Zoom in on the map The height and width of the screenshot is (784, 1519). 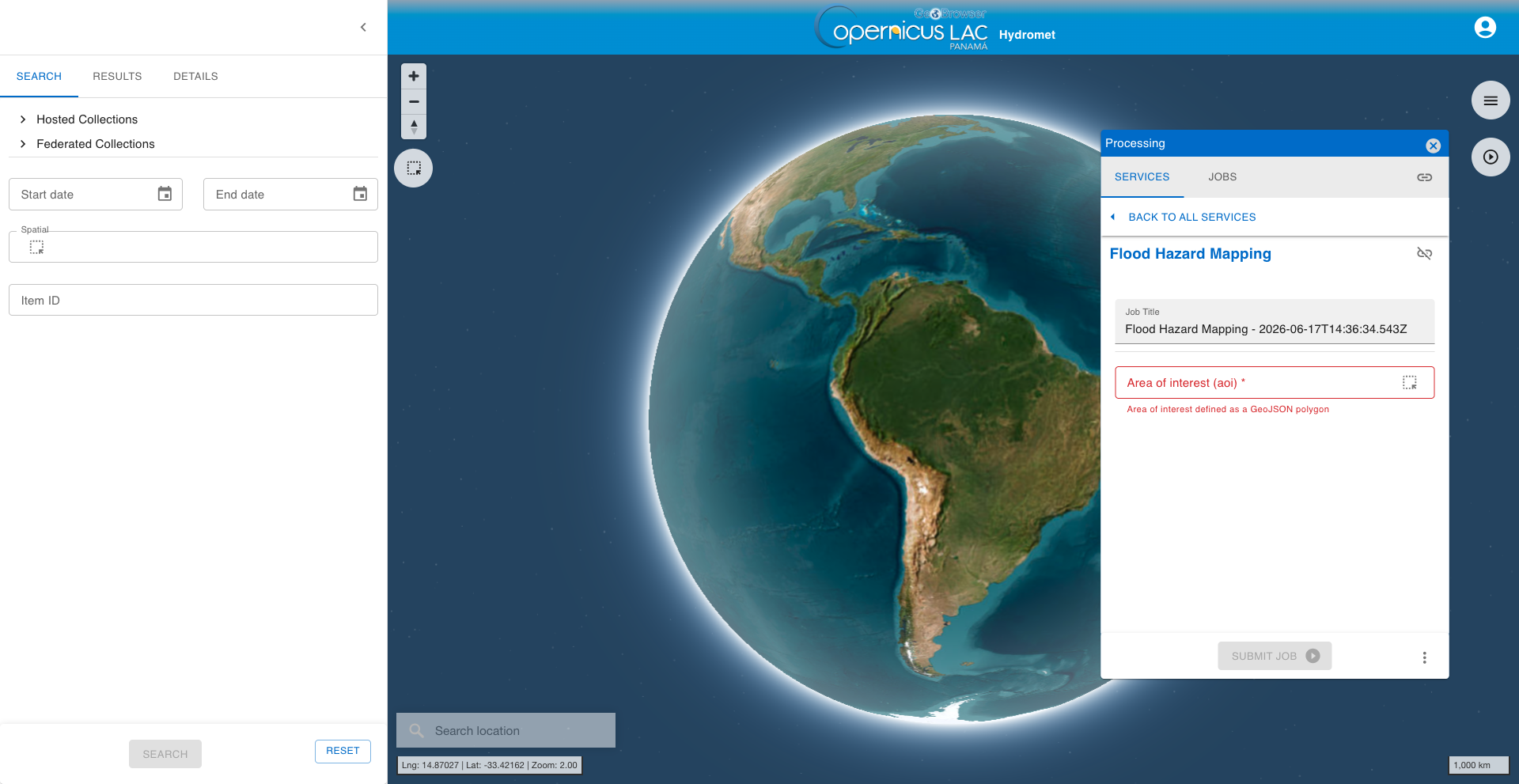coord(414,76)
